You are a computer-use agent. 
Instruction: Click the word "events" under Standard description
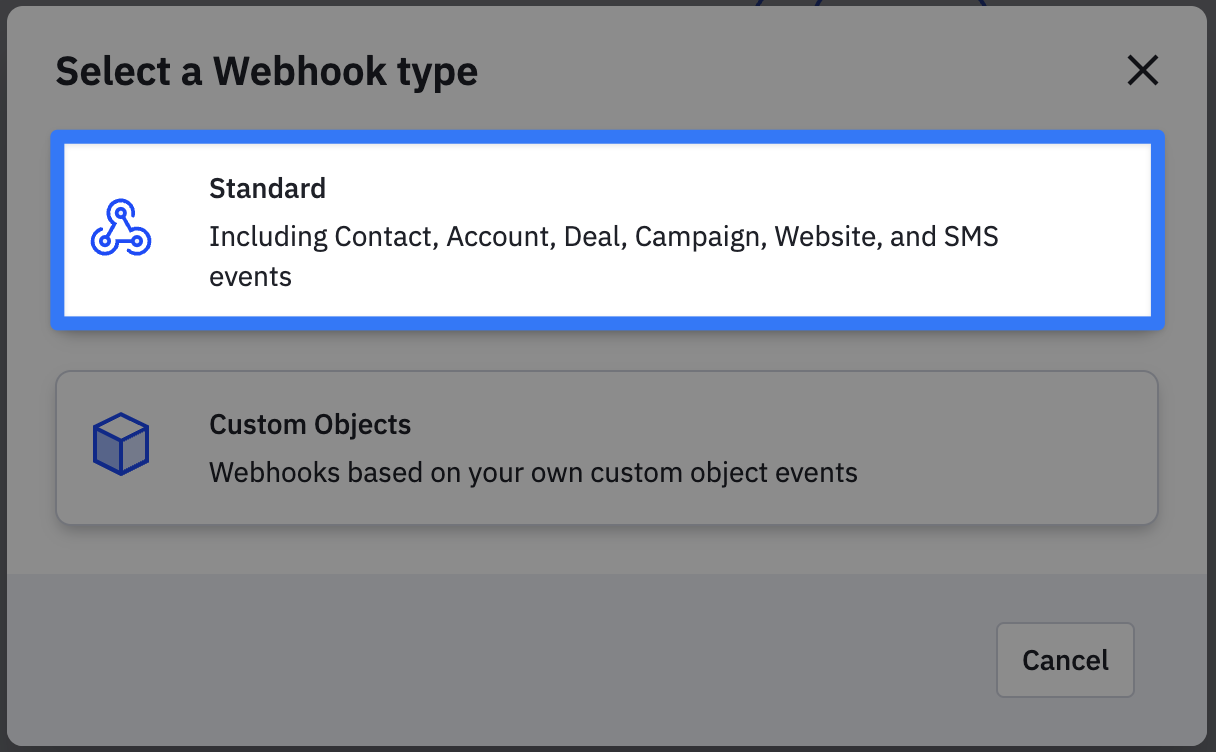[x=250, y=277]
